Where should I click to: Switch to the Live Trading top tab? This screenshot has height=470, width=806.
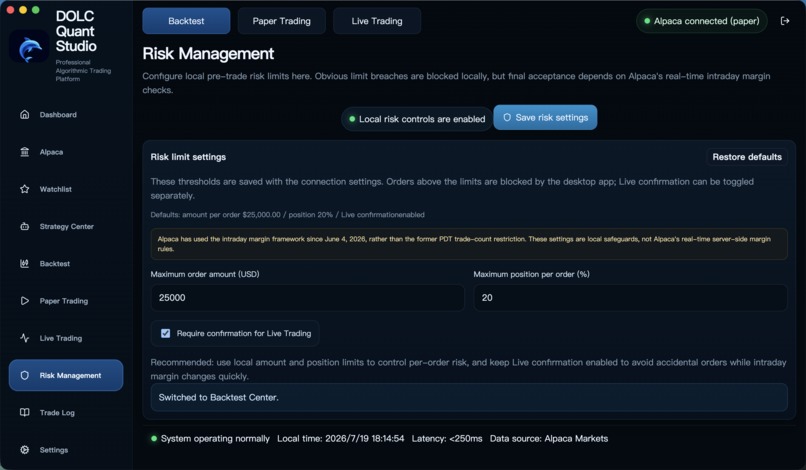[377, 21]
